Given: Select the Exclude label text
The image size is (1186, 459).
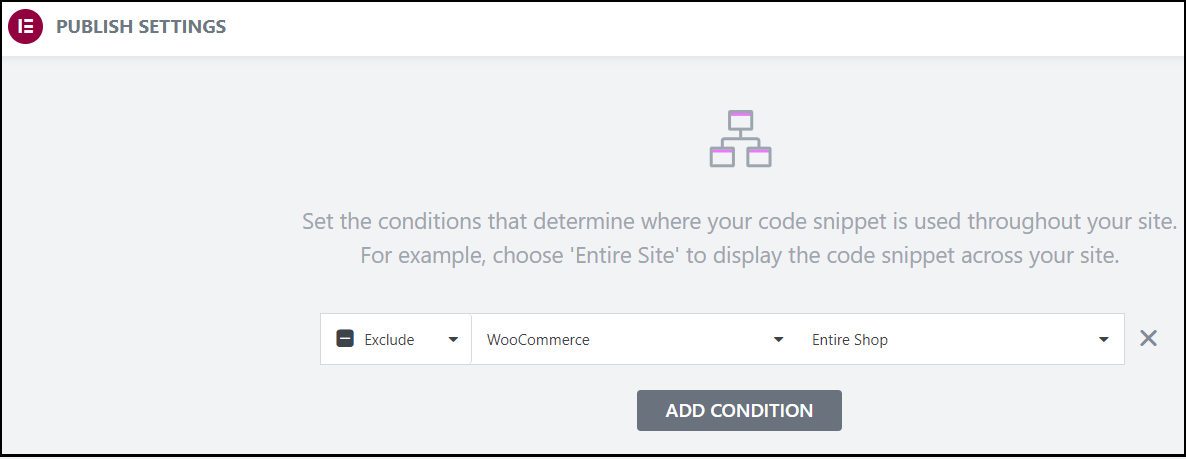Looking at the screenshot, I should (389, 339).
